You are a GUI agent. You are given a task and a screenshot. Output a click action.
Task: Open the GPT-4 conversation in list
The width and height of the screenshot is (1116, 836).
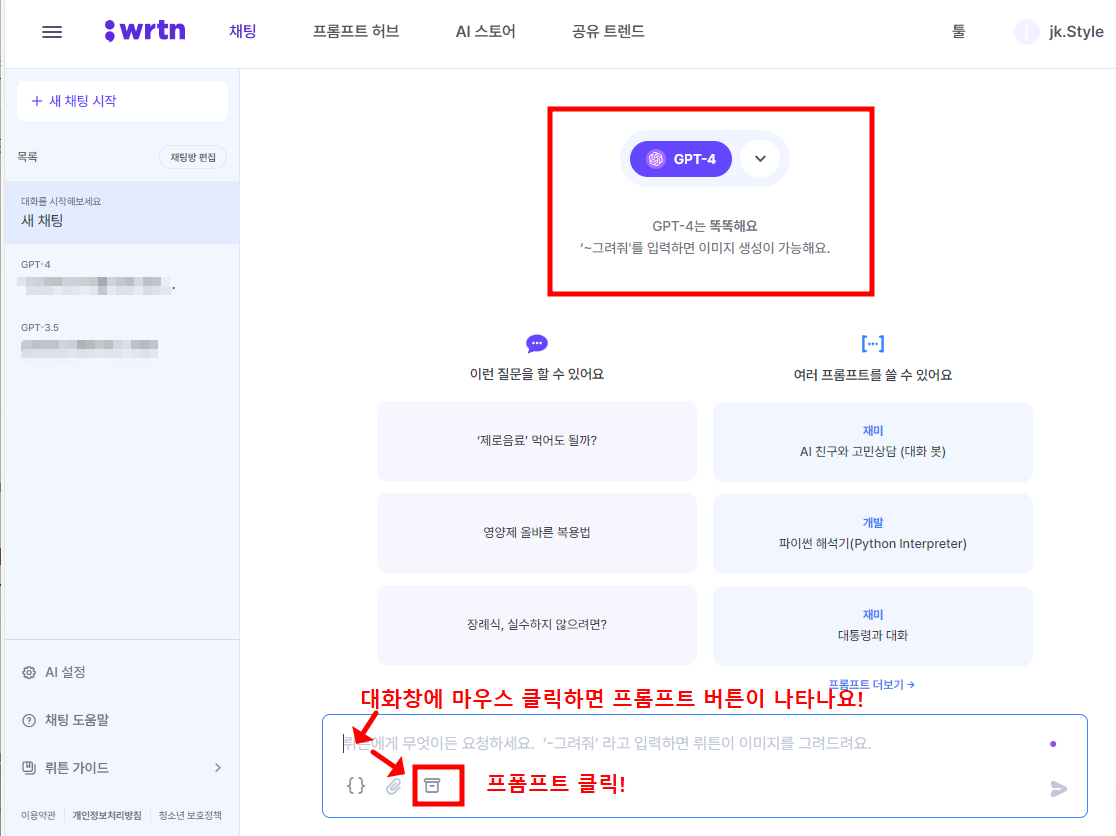(x=122, y=276)
